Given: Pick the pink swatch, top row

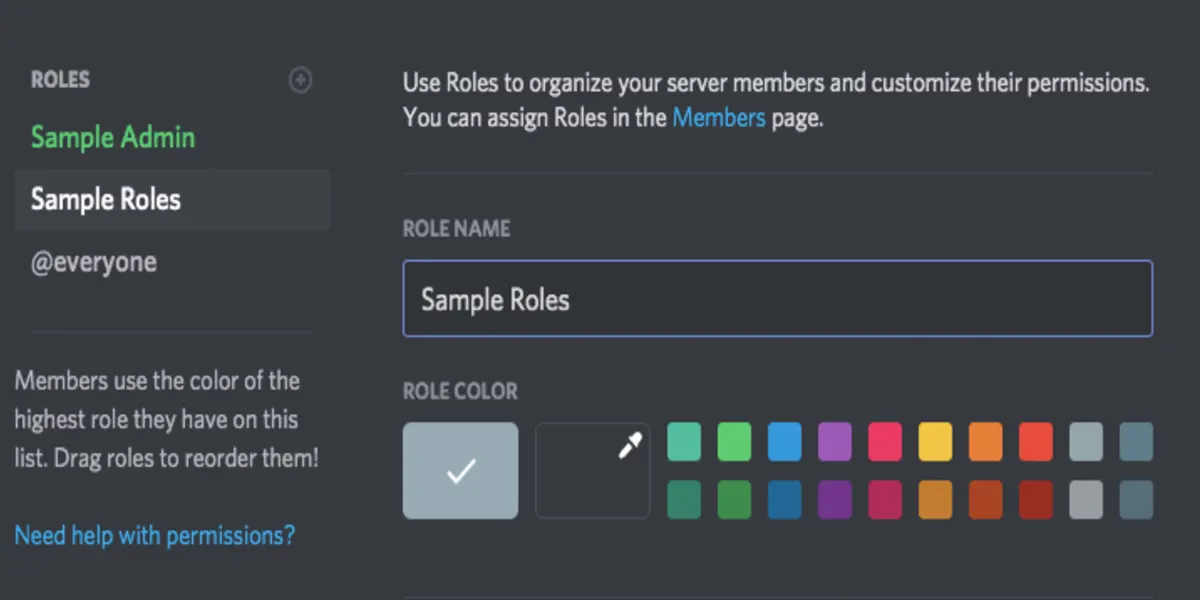Looking at the screenshot, I should pyautogui.click(x=885, y=441).
